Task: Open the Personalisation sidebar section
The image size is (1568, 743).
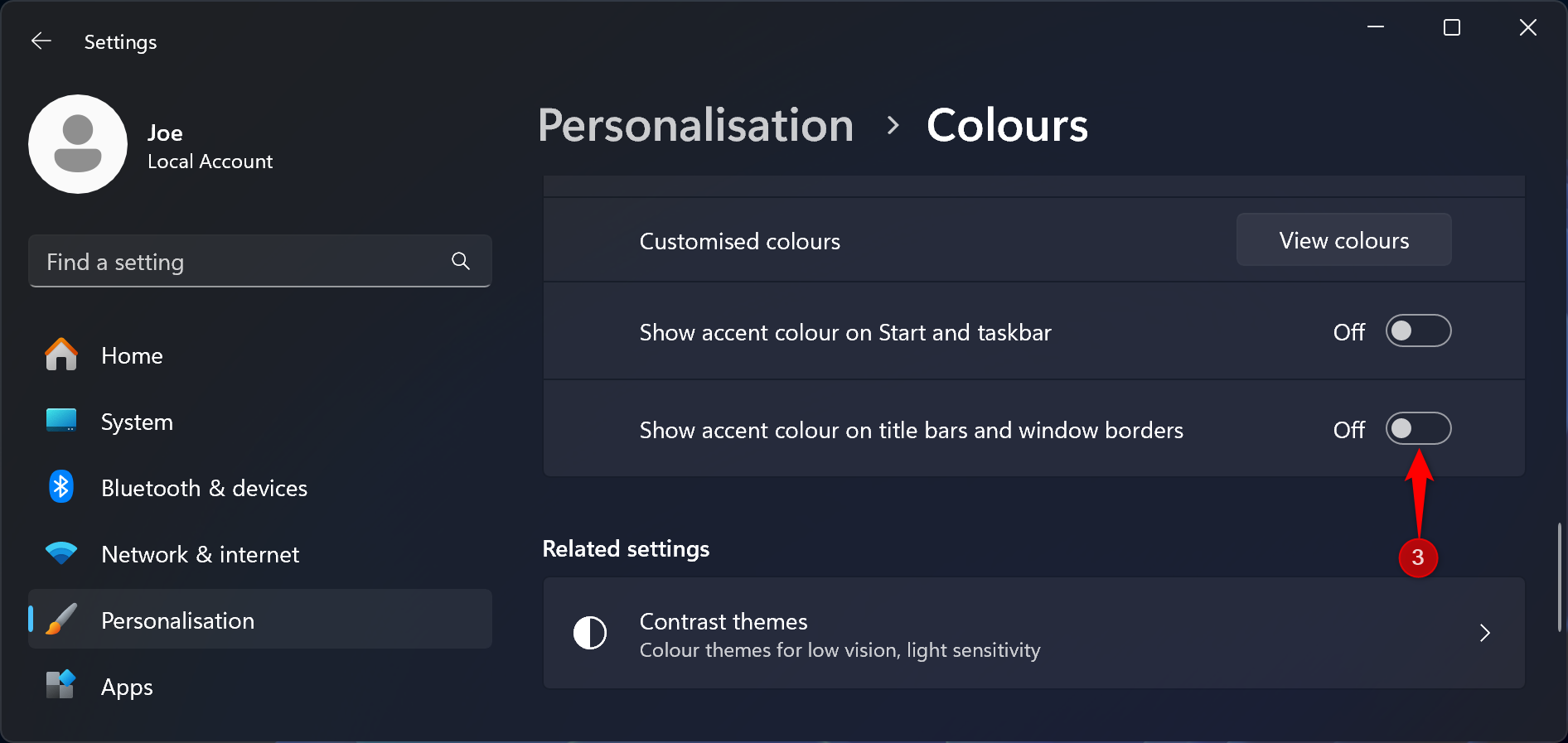Action: pos(177,620)
